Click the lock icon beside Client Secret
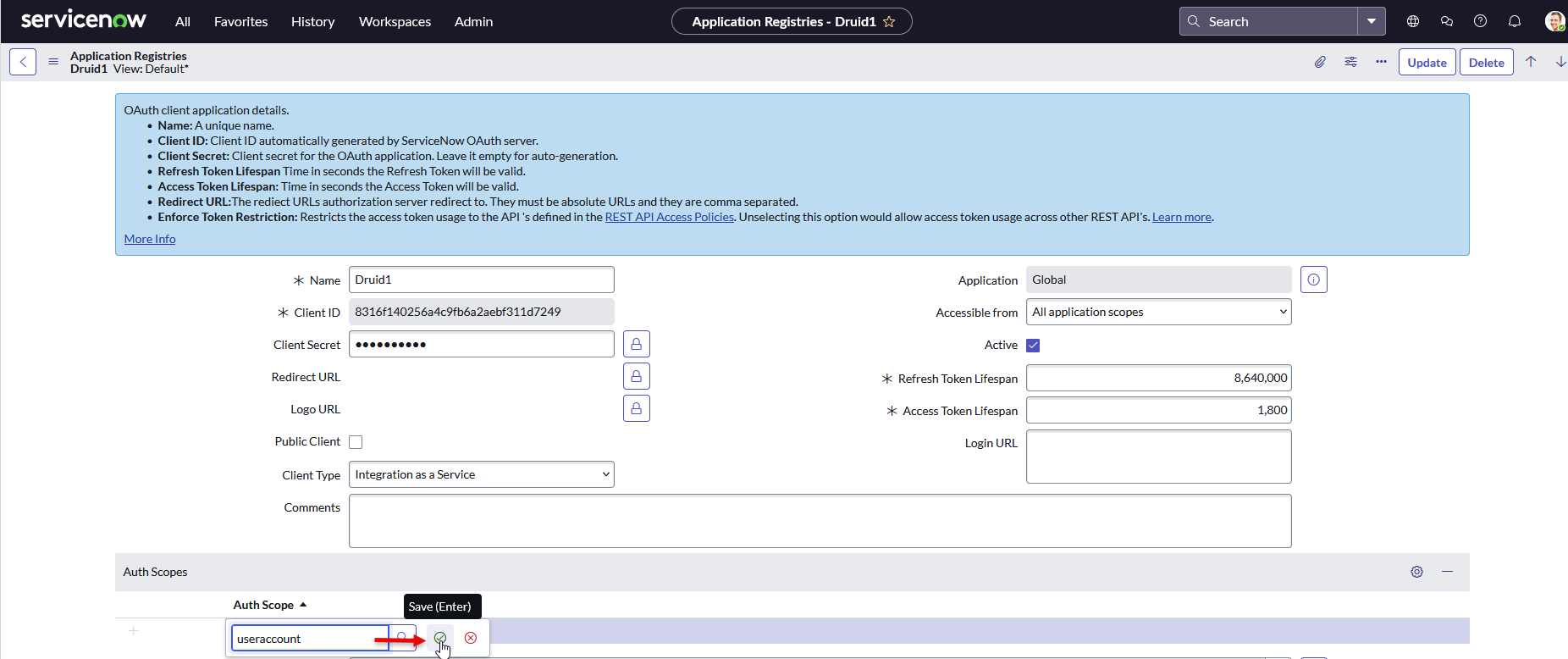1568x659 pixels. (x=636, y=344)
